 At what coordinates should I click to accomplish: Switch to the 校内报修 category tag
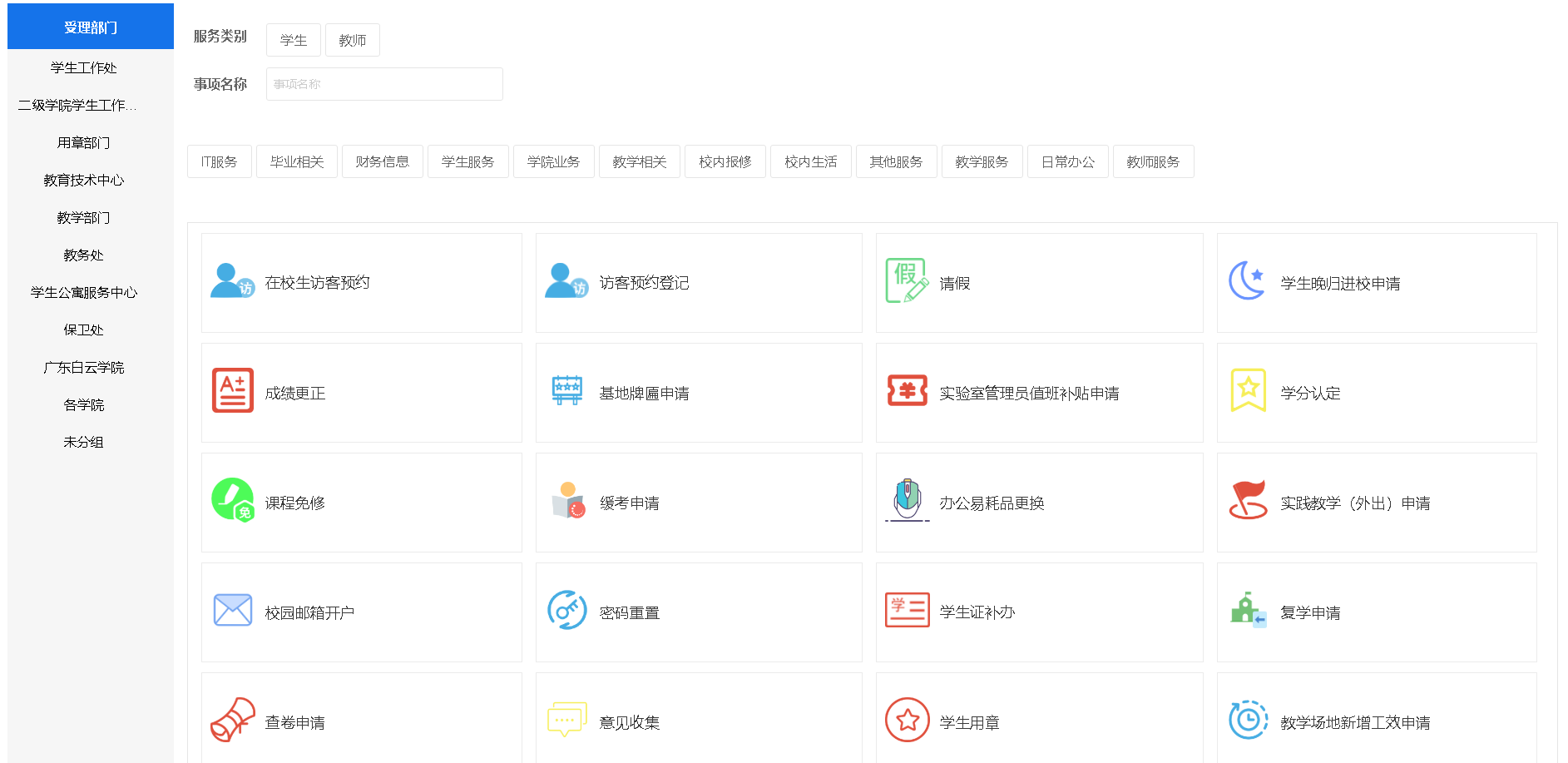pyautogui.click(x=725, y=161)
